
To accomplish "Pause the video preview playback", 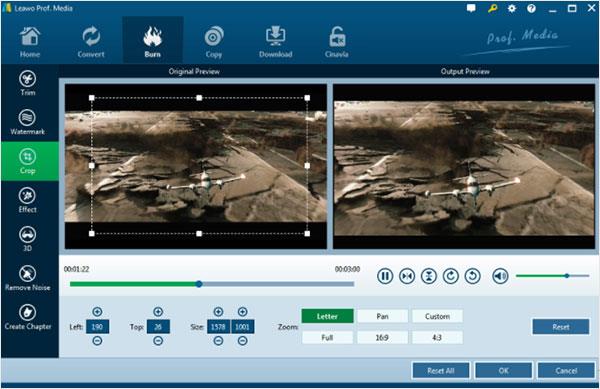I will (385, 276).
